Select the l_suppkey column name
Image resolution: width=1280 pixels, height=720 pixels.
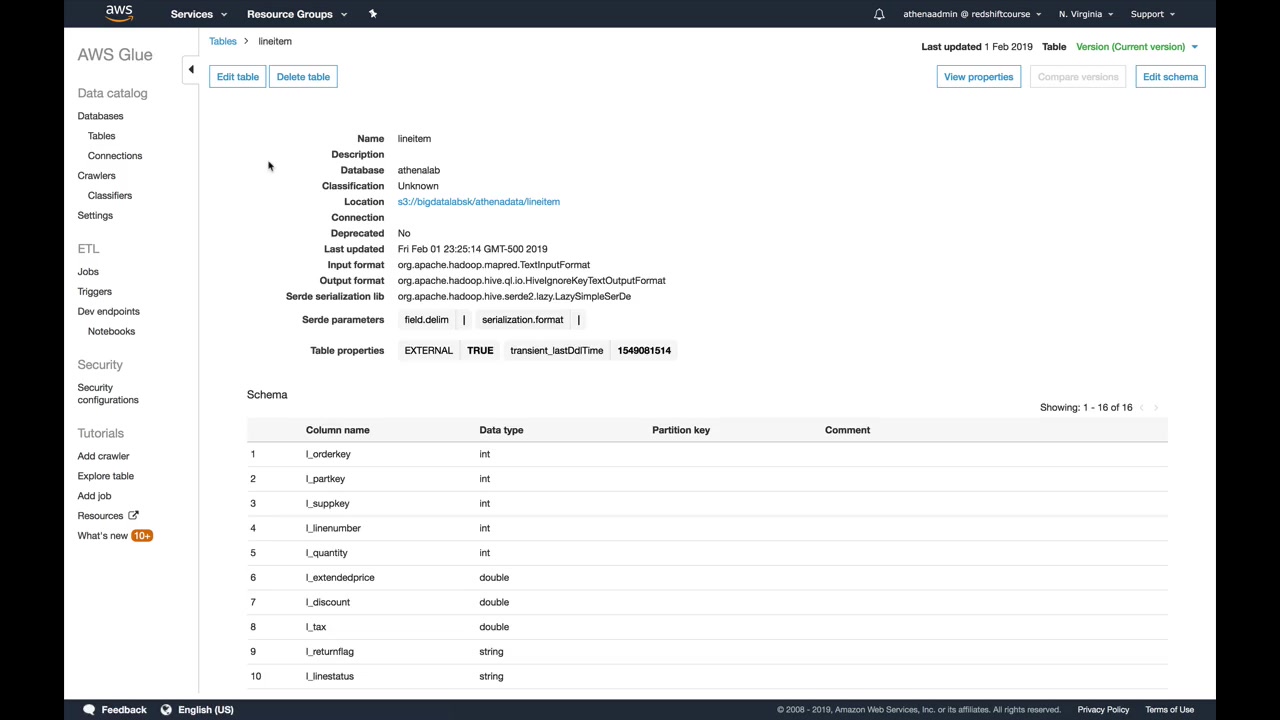pos(327,504)
